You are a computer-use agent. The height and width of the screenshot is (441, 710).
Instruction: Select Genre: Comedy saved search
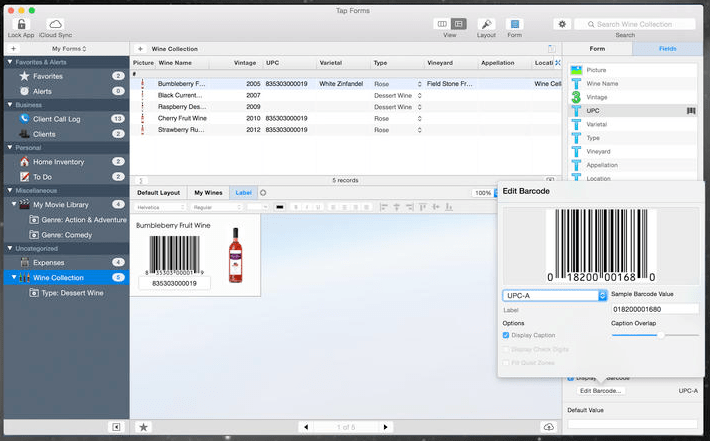pyautogui.click(x=66, y=235)
